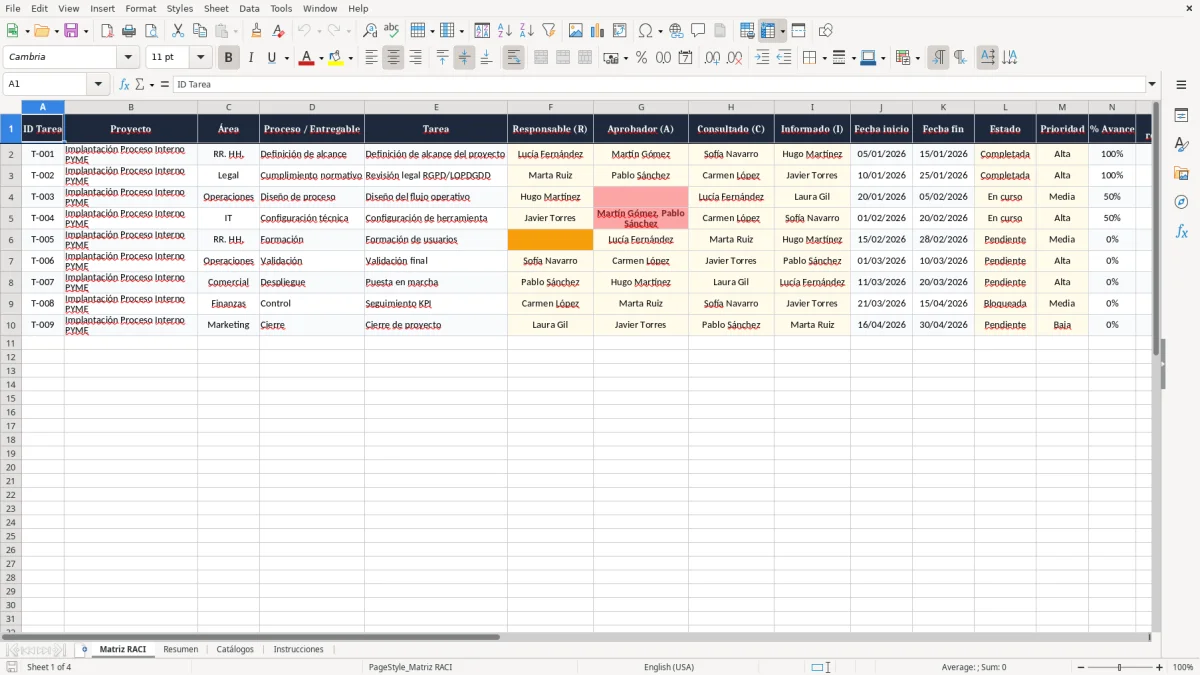
Task: Open the sidebar Navigator compass icon
Action: (x=1181, y=202)
